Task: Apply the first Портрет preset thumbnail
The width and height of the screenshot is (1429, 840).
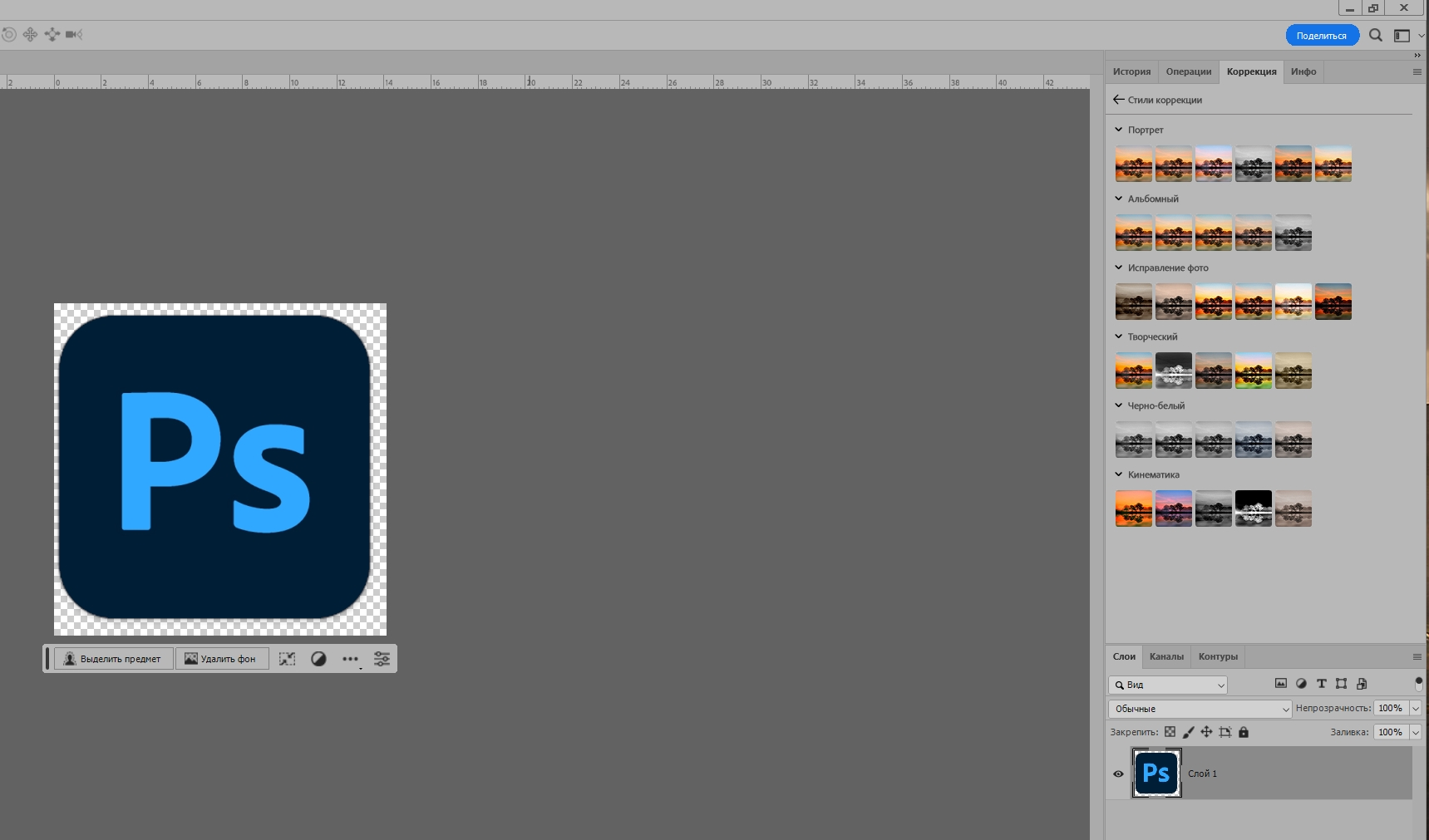Action: tap(1134, 165)
